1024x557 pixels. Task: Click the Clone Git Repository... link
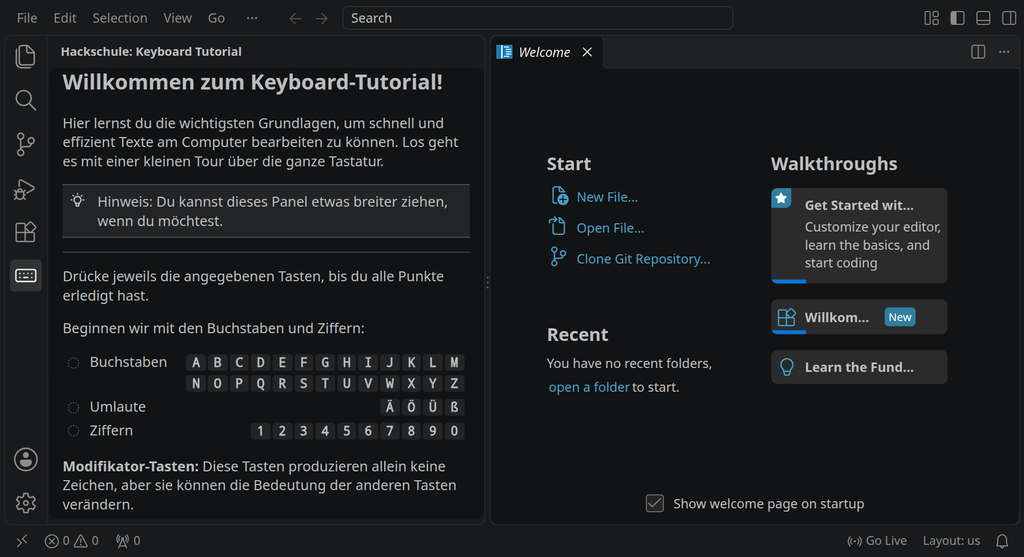click(x=643, y=259)
